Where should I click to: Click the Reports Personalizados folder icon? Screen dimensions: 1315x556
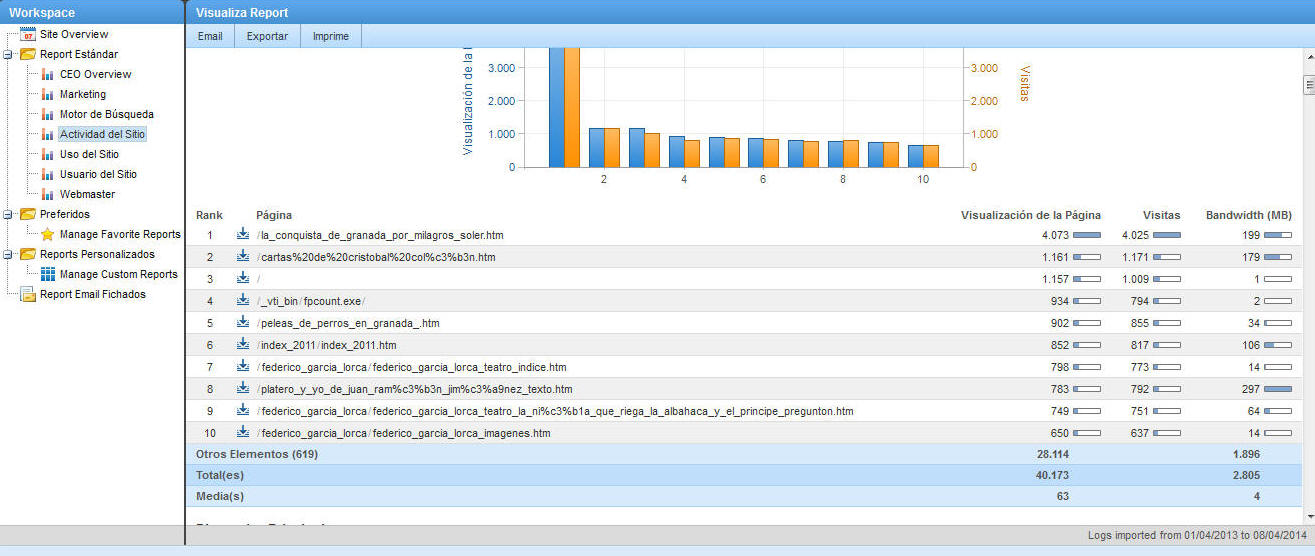click(x=28, y=254)
